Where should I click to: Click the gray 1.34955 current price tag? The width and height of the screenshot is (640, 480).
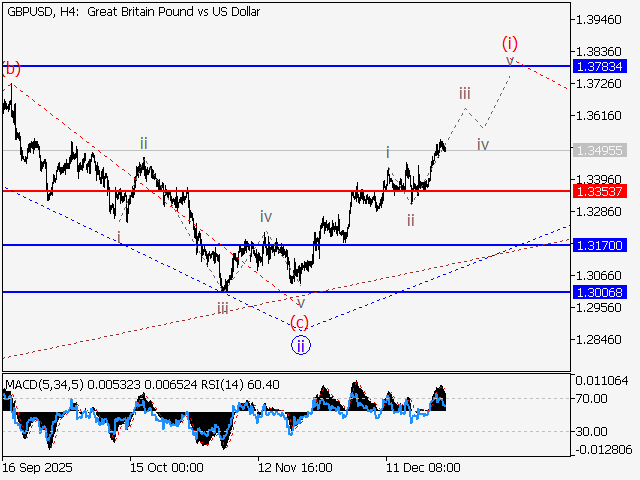coord(601,150)
